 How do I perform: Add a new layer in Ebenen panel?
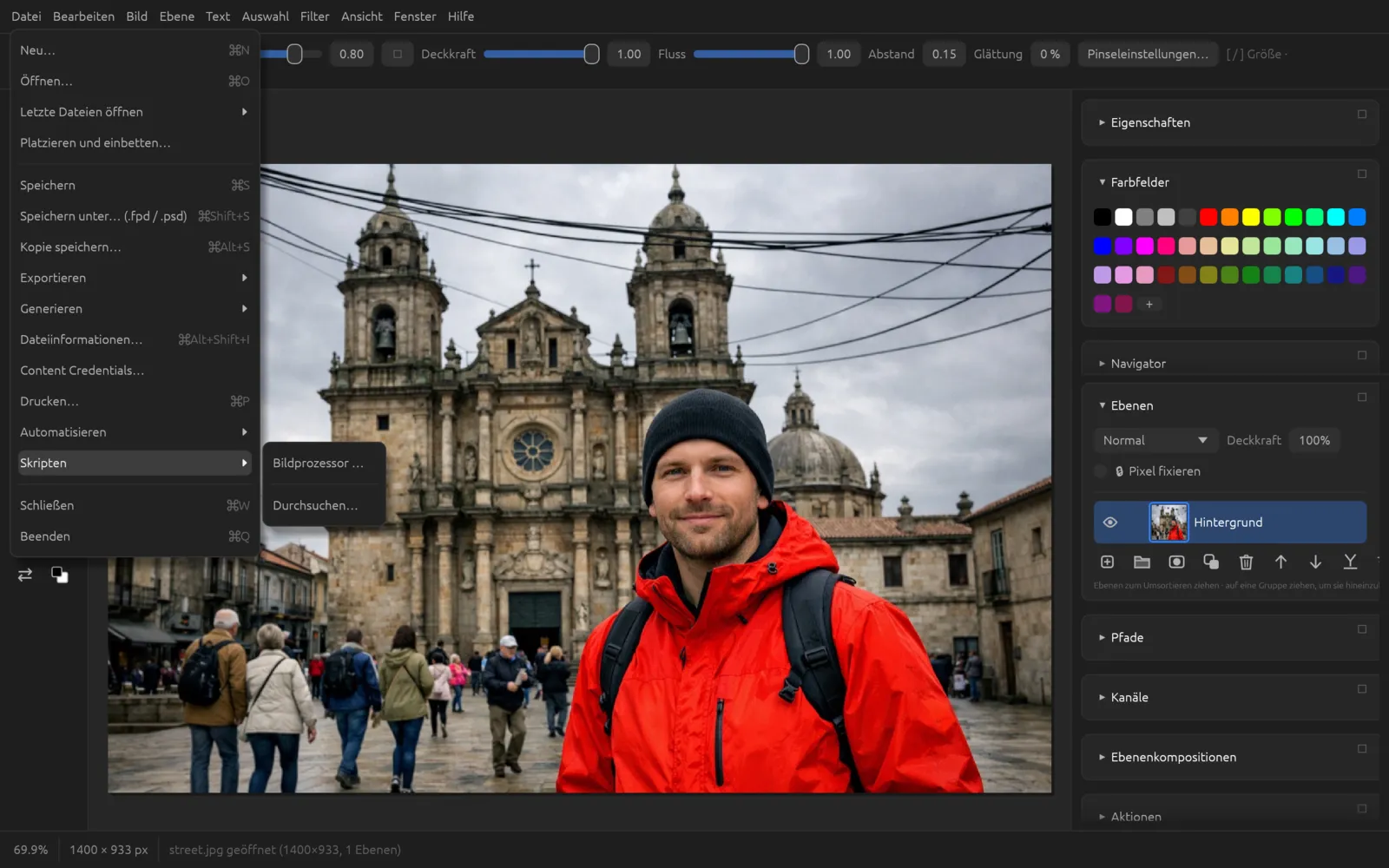point(1107,562)
